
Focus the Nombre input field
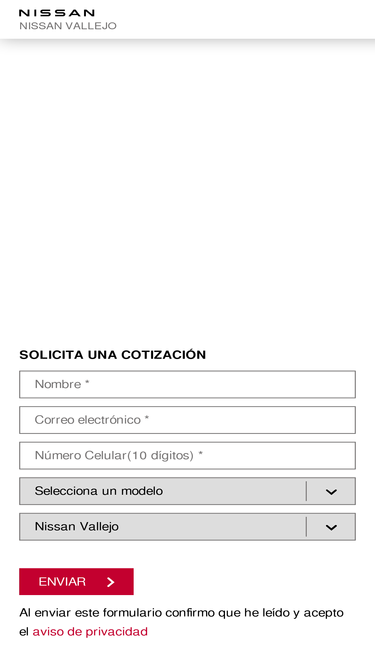tap(188, 385)
